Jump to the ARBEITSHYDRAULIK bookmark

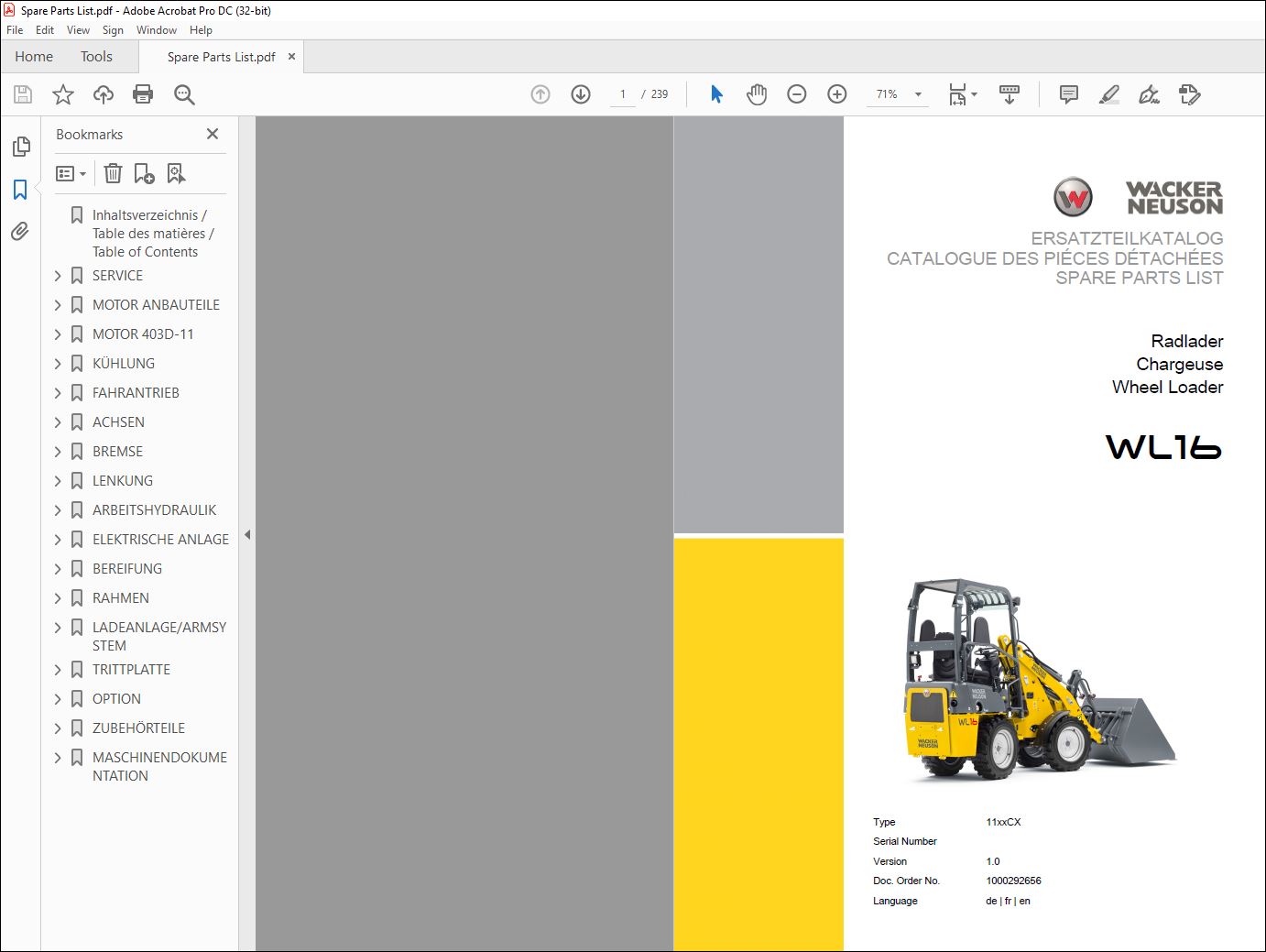[x=154, y=510]
